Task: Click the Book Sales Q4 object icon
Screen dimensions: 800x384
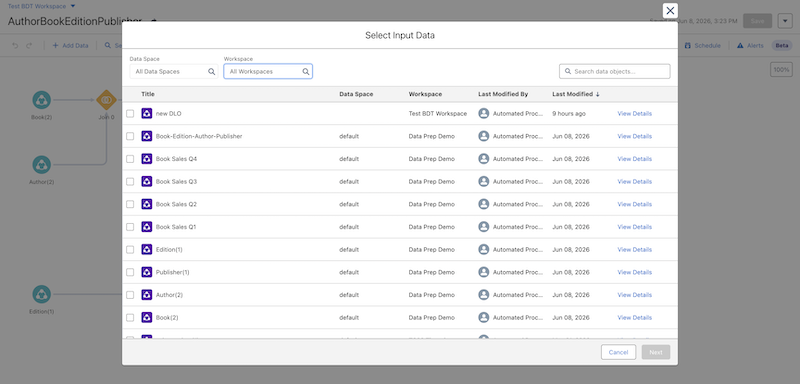Action: 147,159
